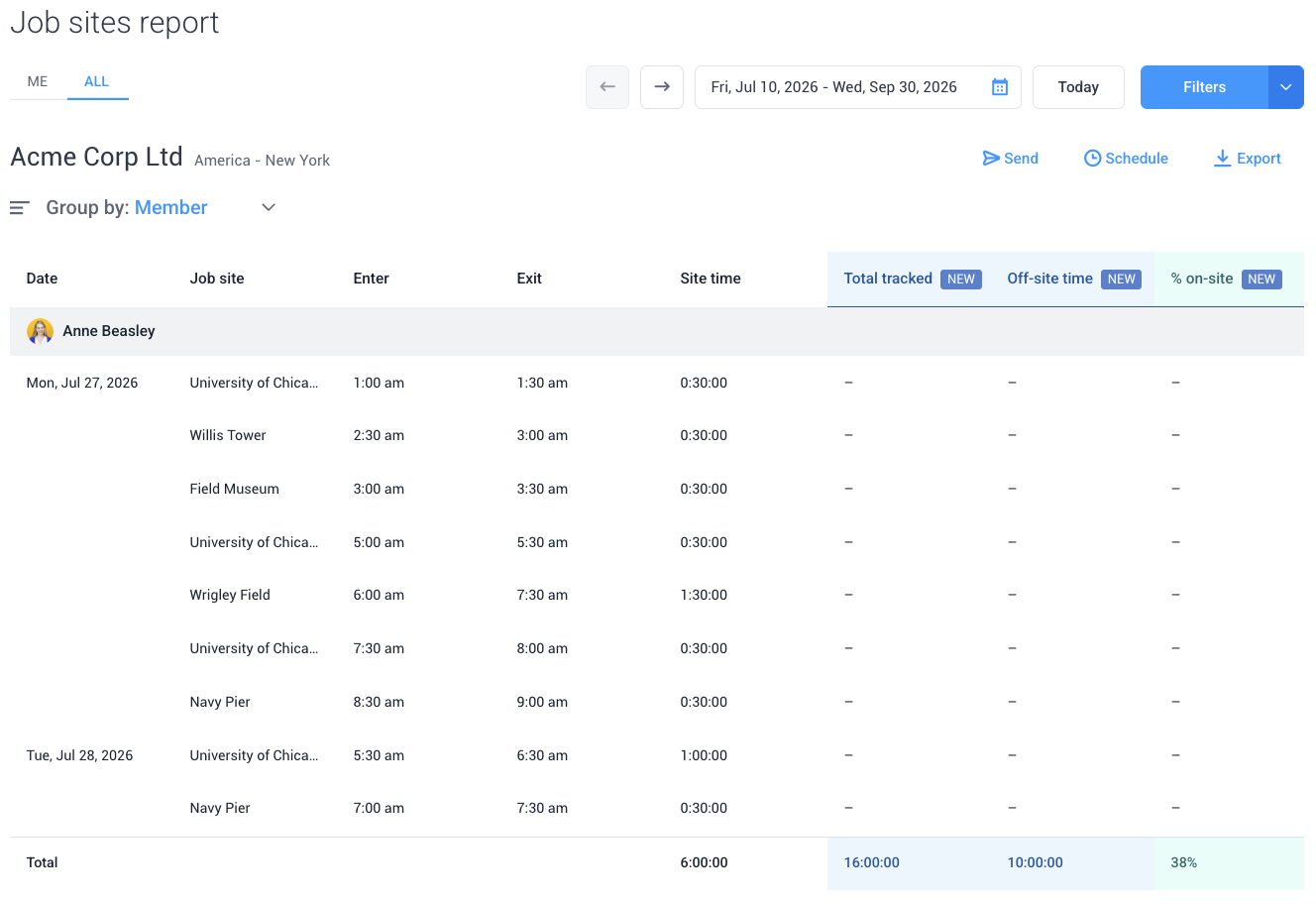1316x904 pixels.
Task: Click Navy Pier entry at 8:30 am
Action: [220, 702]
